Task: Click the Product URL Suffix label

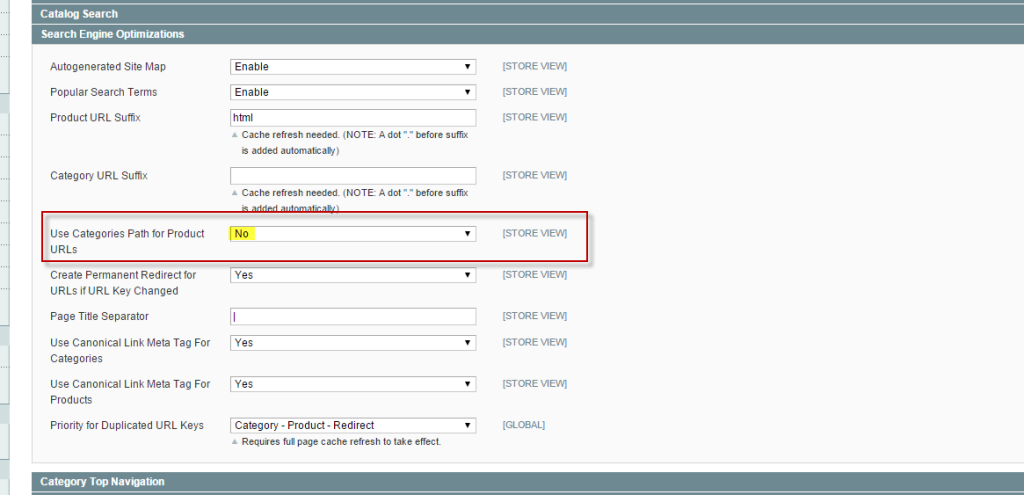Action: click(x=95, y=118)
